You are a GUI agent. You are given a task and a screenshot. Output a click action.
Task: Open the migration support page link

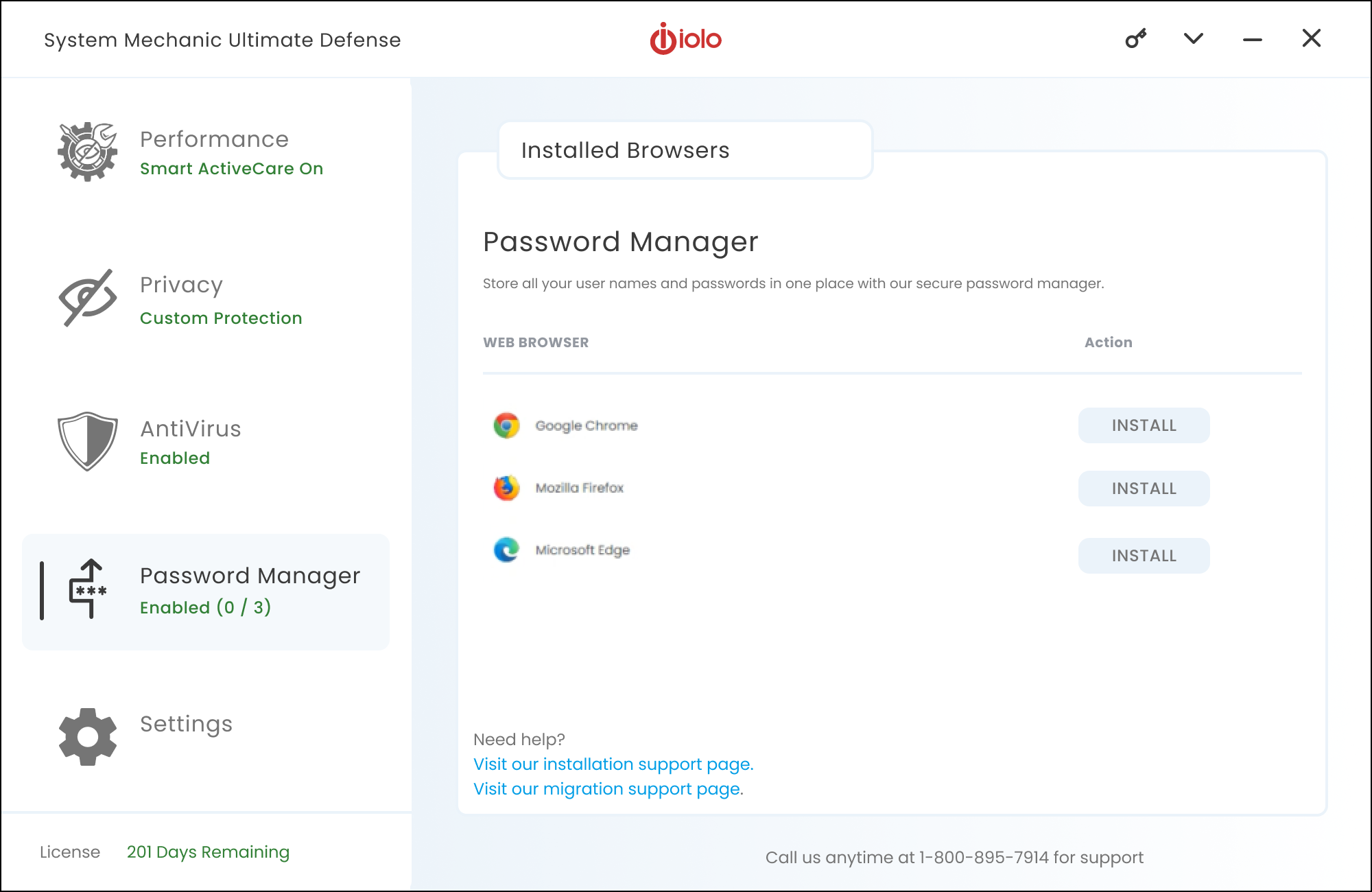[x=607, y=789]
